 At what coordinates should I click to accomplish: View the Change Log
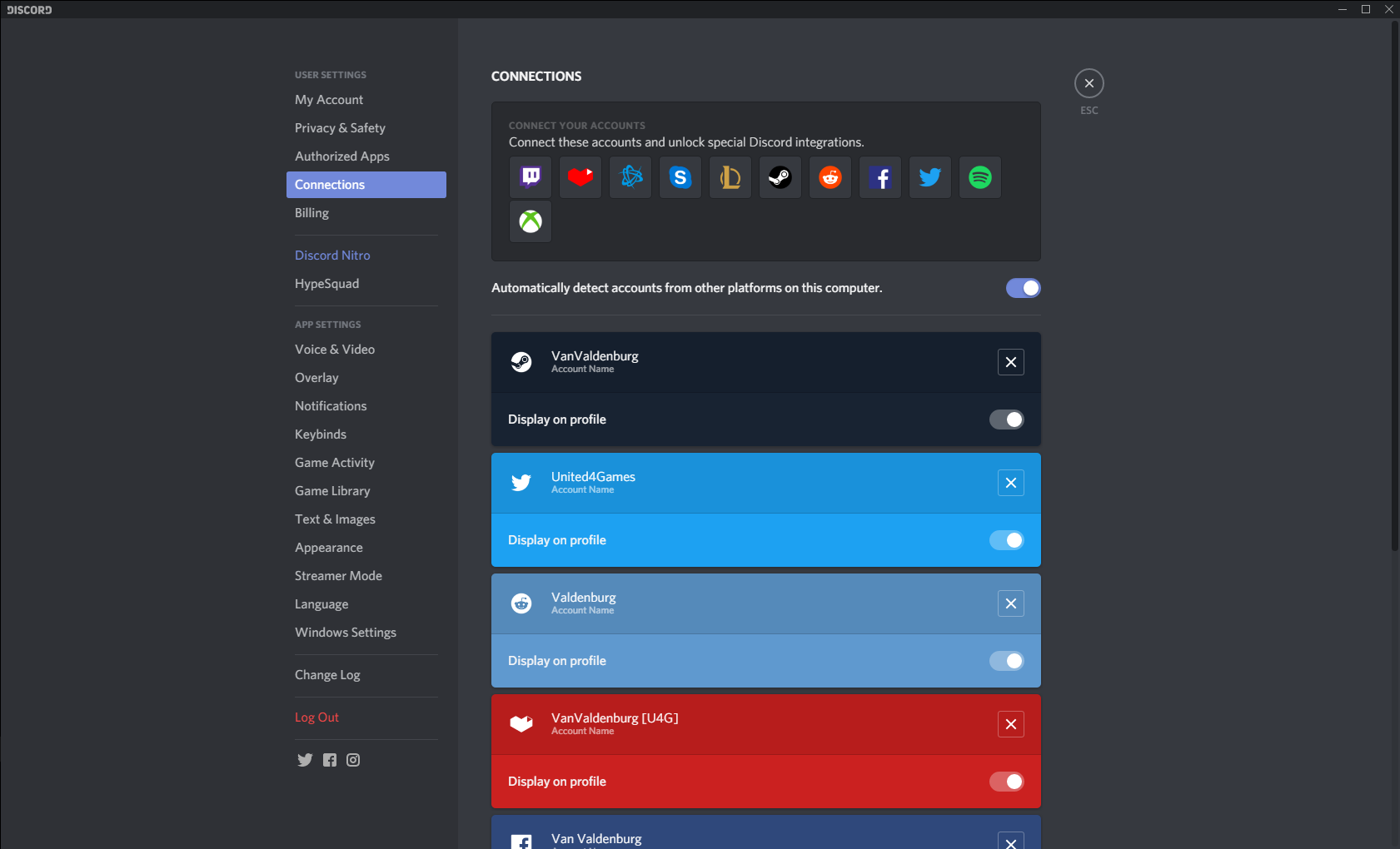[366, 675]
